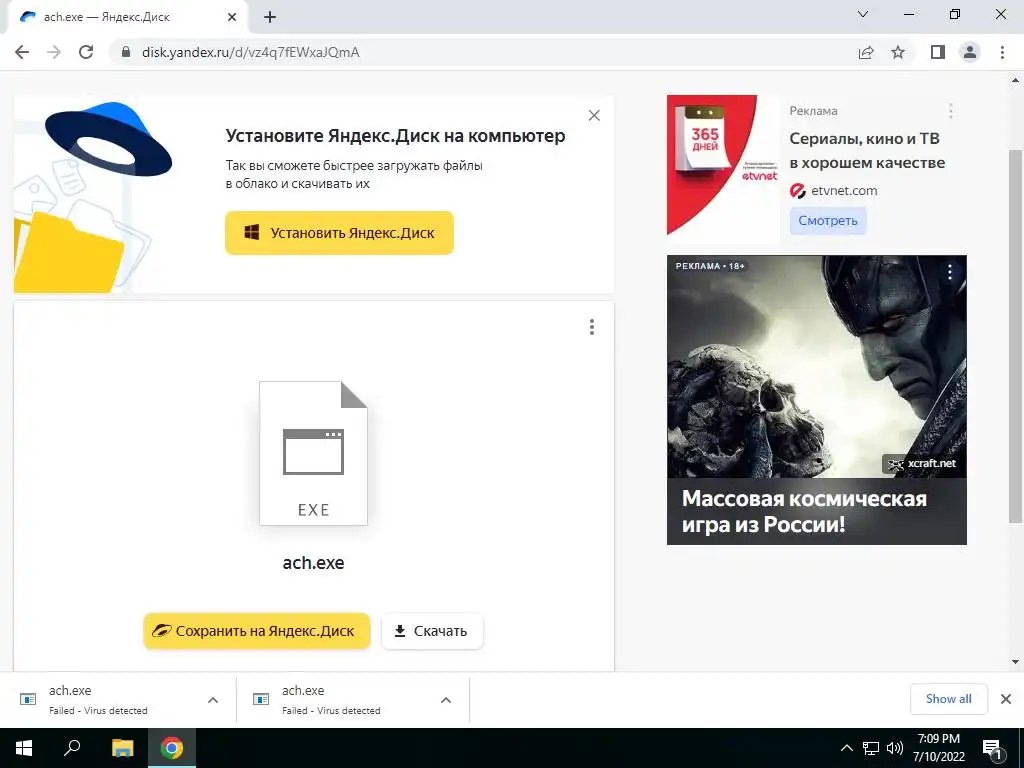Screen dimensions: 1024x768
Task: Open ad options for the xcraft ad
Action: pyautogui.click(x=950, y=272)
